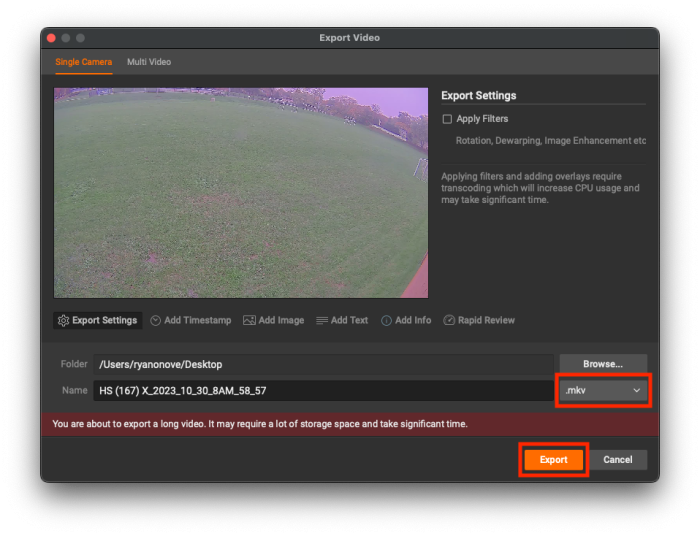Open the .mkv file format dropdown

point(604,391)
